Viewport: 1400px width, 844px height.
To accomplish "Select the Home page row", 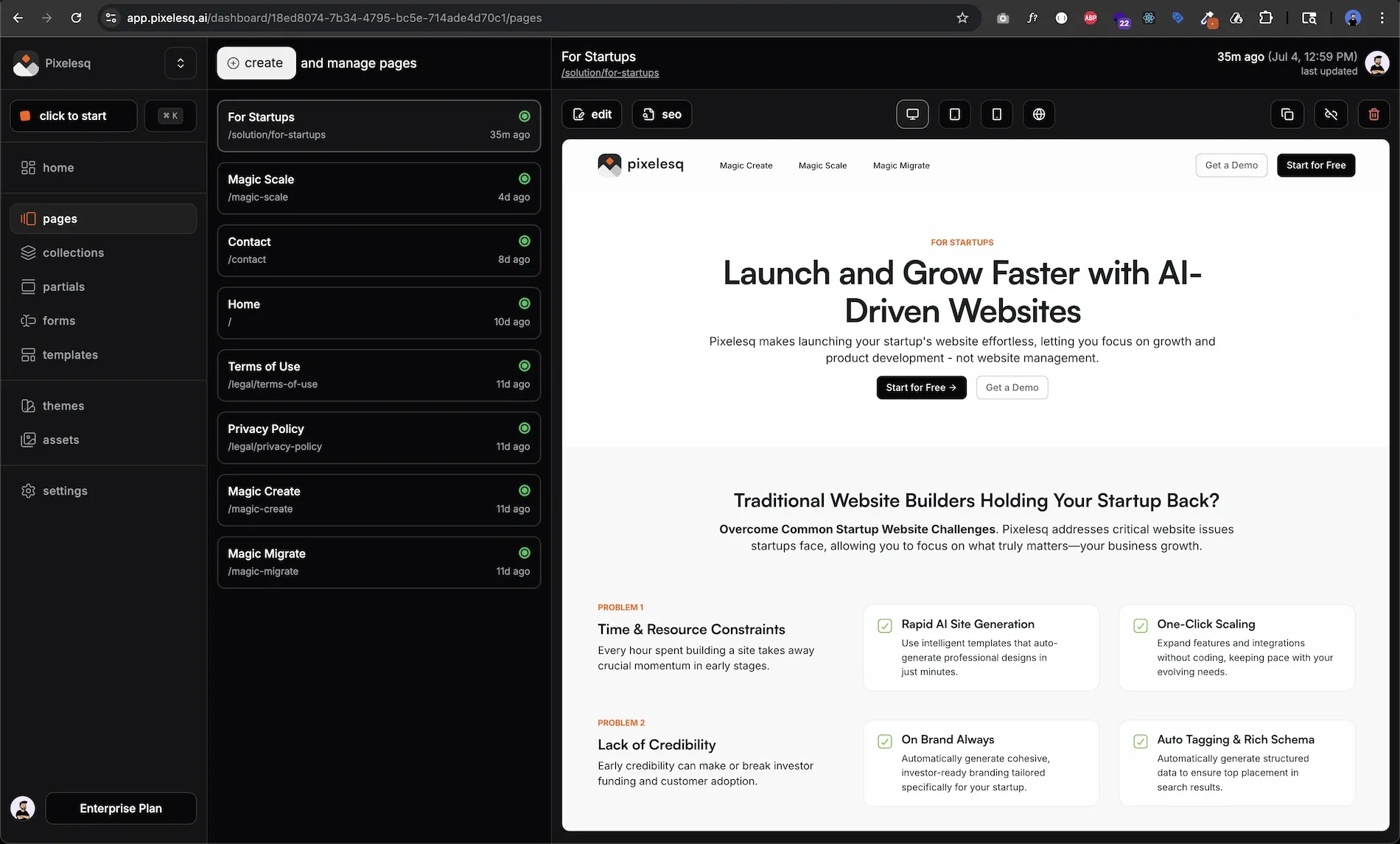I will pos(379,313).
